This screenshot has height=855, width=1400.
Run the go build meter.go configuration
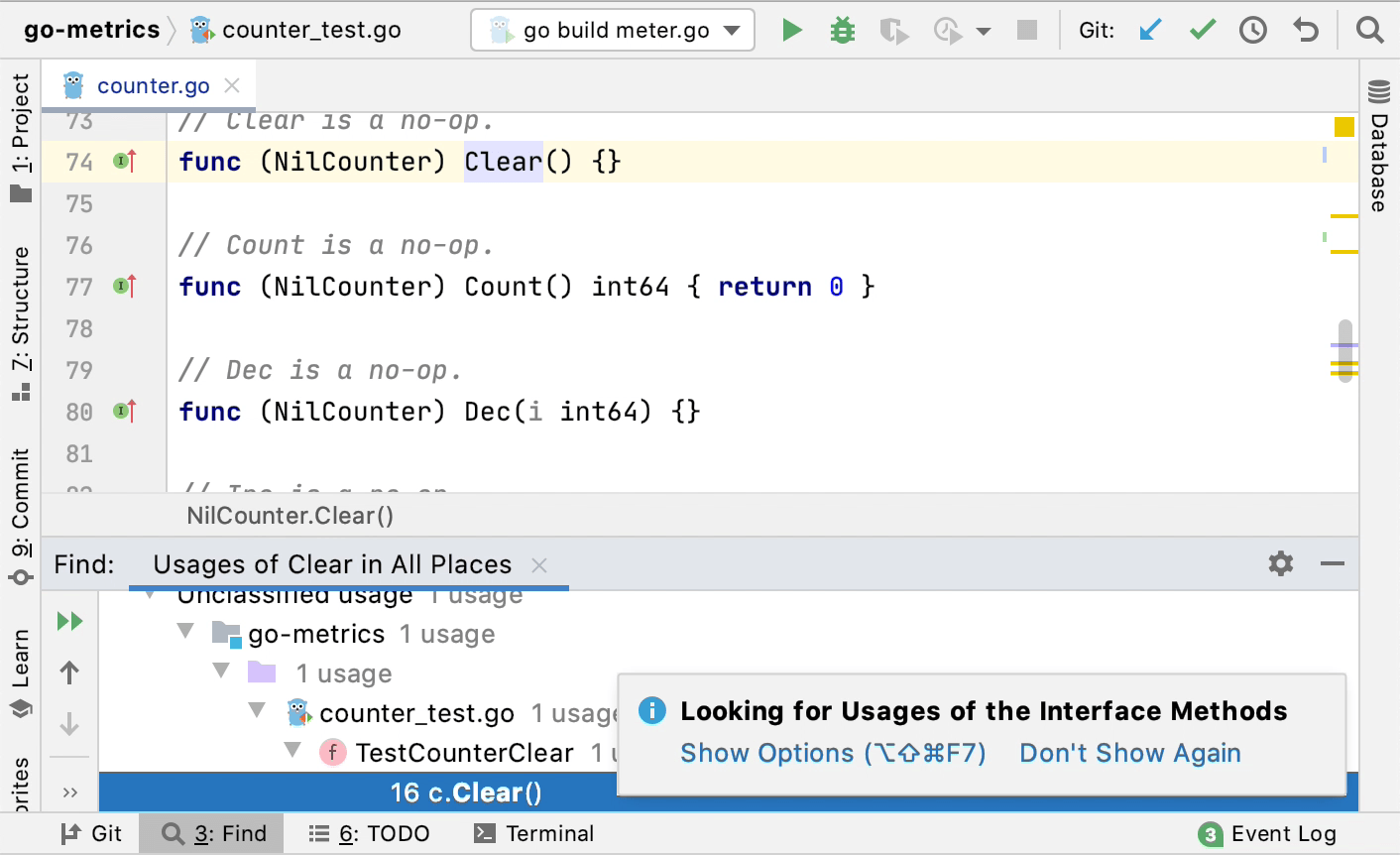pyautogui.click(x=791, y=30)
